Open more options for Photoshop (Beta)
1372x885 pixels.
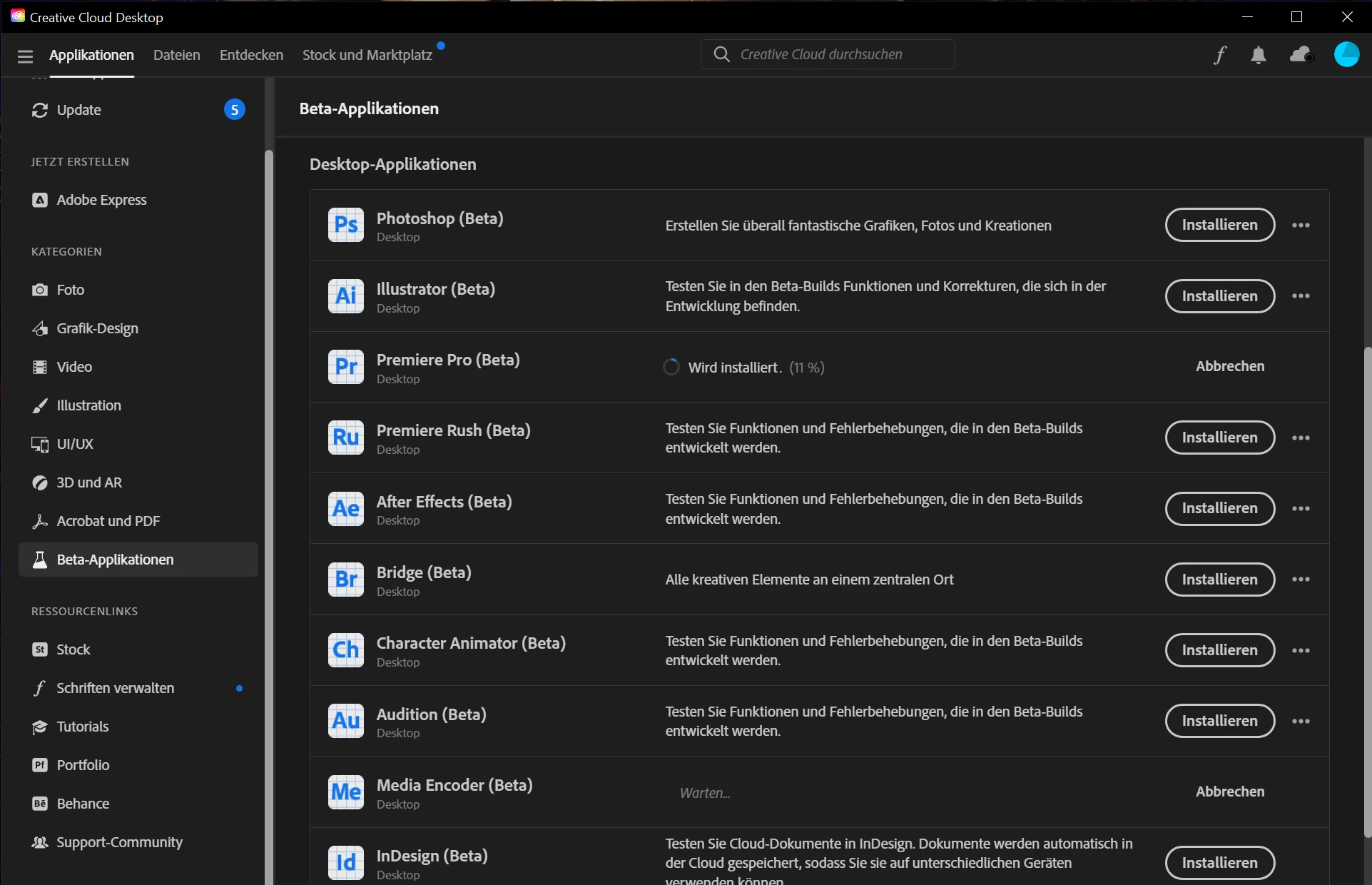coord(1301,226)
